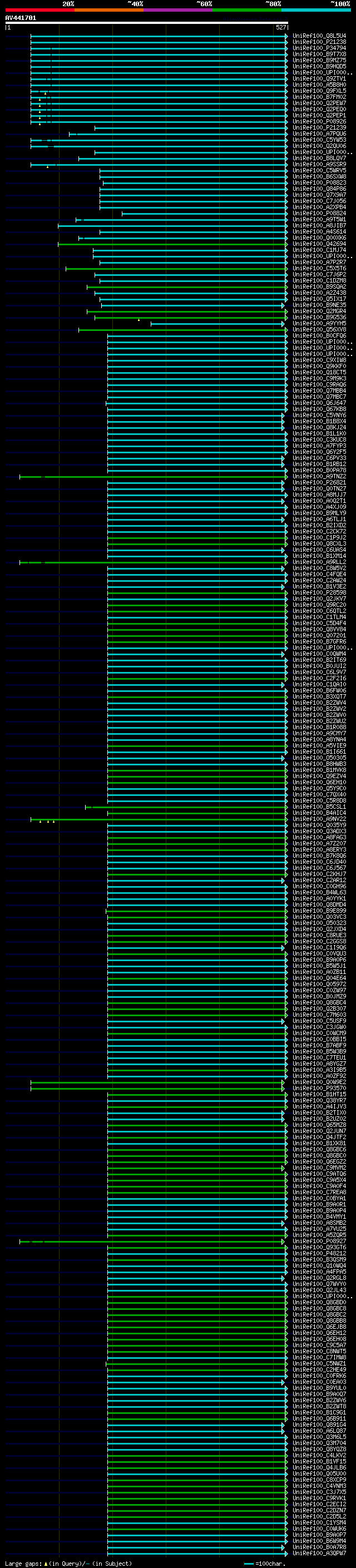
Task: Select hit label UniRef100_Q38YR7
Action: (319, 1101)
